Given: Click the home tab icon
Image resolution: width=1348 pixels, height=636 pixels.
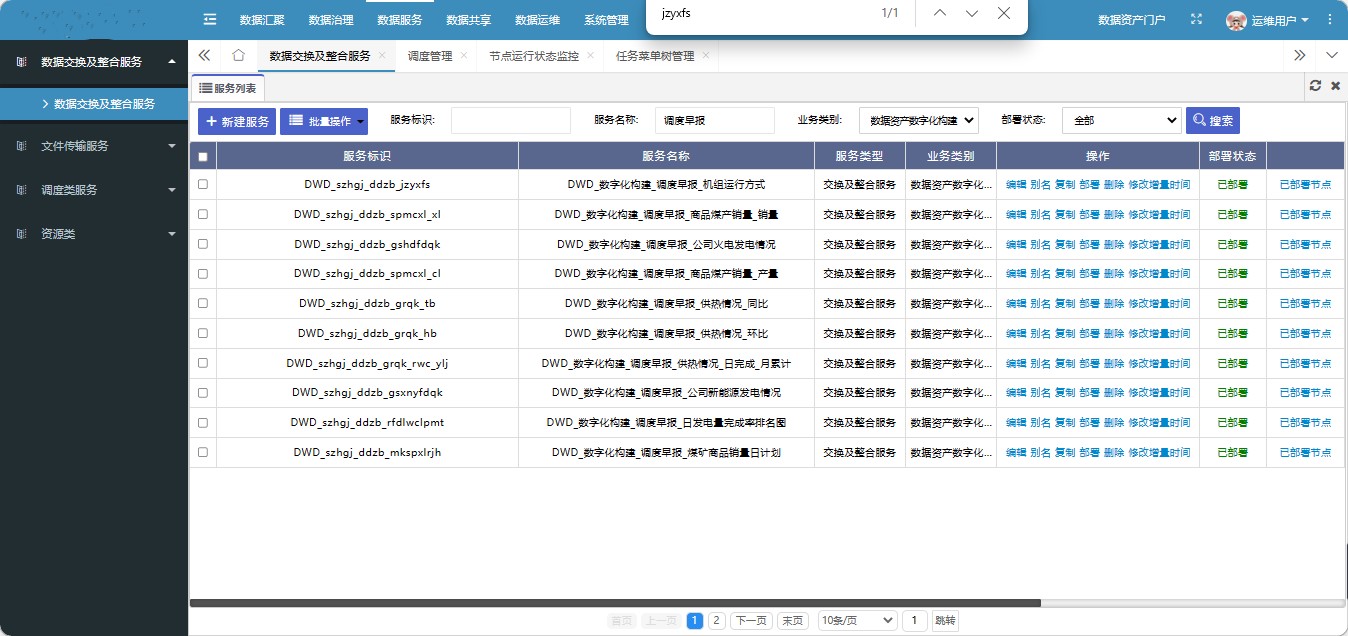Looking at the screenshot, I should pyautogui.click(x=238, y=55).
